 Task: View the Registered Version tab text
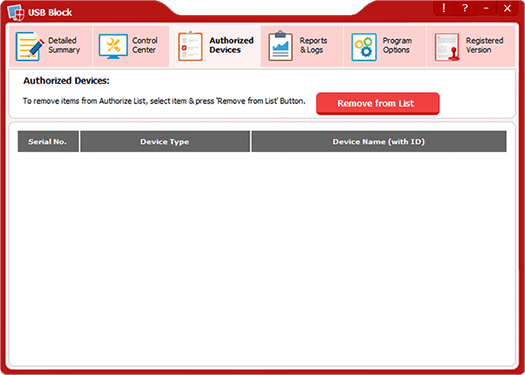coord(484,45)
